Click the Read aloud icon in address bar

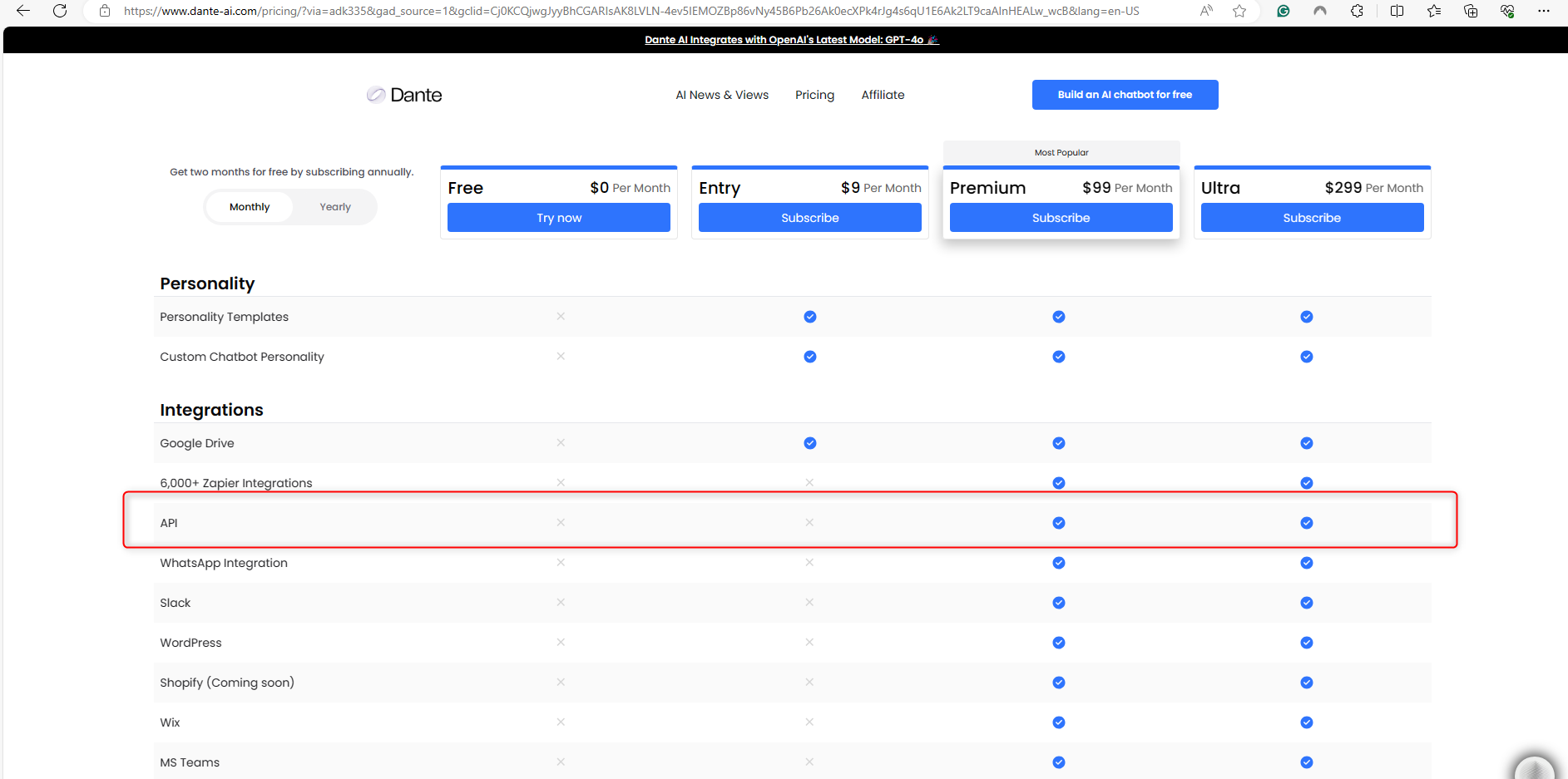click(1206, 11)
